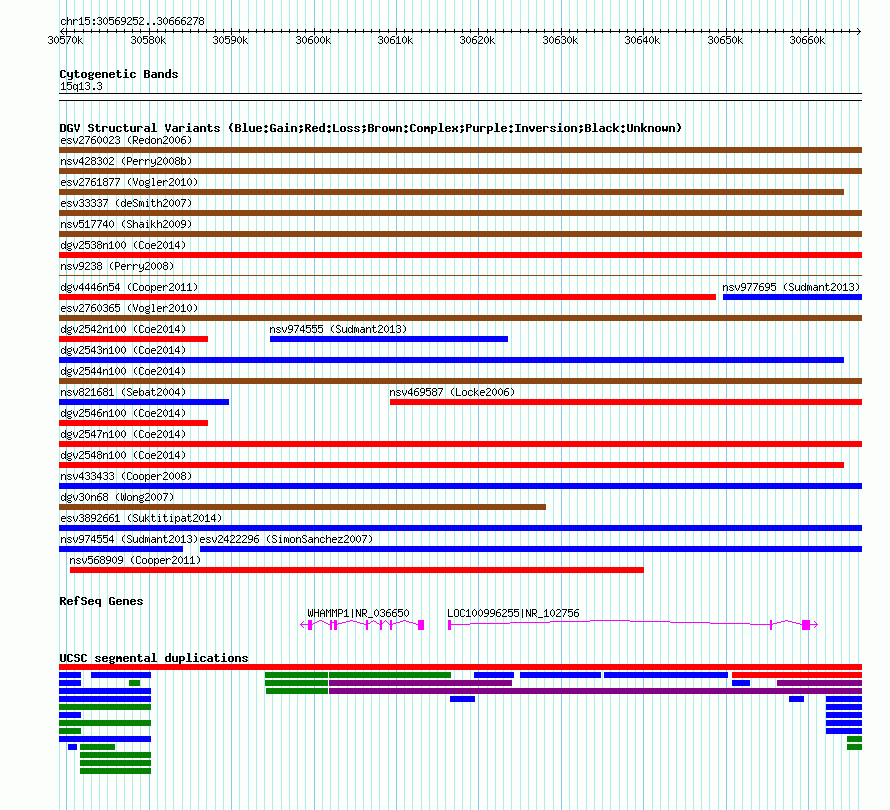Screen dimensions: 890x810
Task: Click dgv2547n100 (Coe2014) variant label
Action: click(123, 434)
